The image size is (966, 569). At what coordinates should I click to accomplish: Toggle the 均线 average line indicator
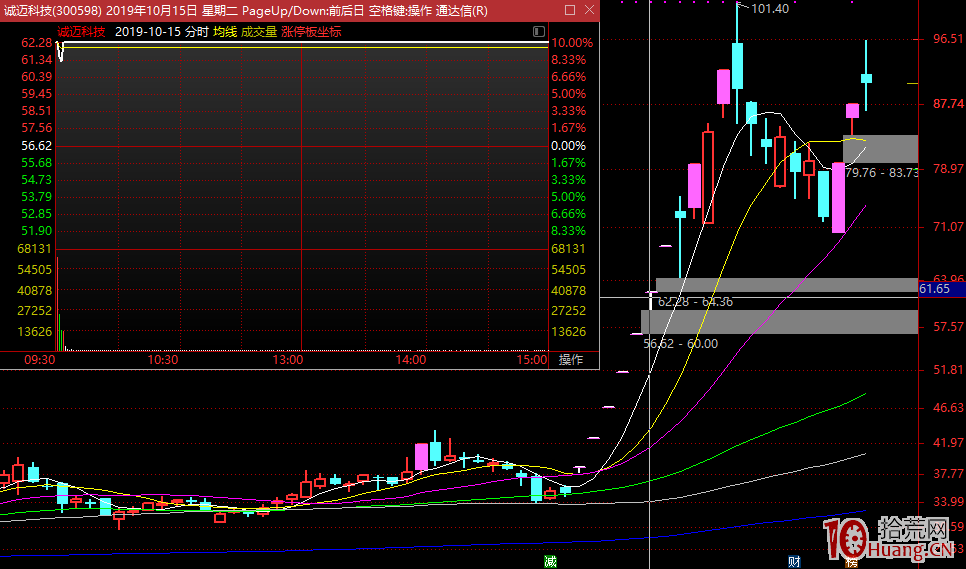coord(225,31)
